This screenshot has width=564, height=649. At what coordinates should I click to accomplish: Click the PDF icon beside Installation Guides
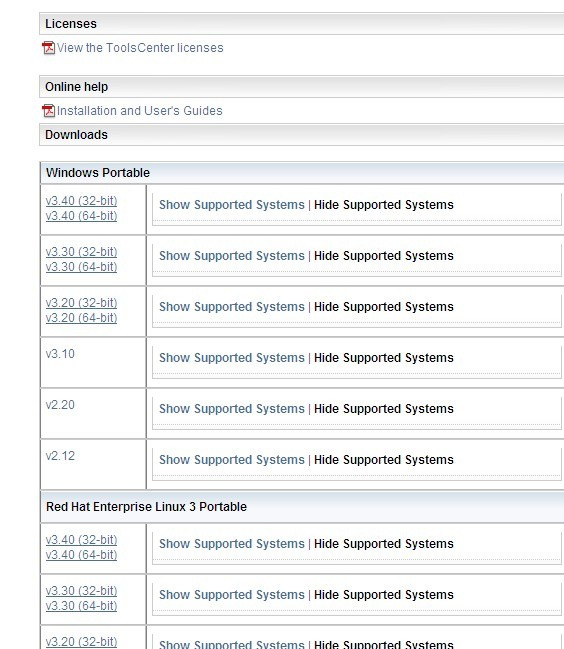(48, 111)
